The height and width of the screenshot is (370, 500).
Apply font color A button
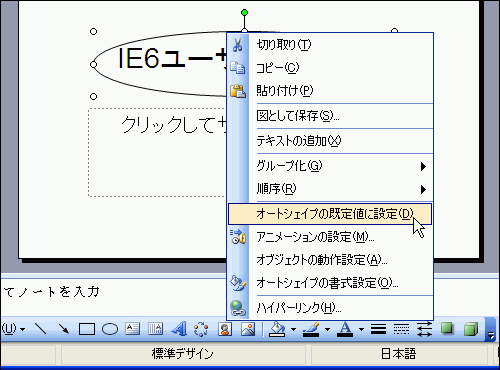345,329
